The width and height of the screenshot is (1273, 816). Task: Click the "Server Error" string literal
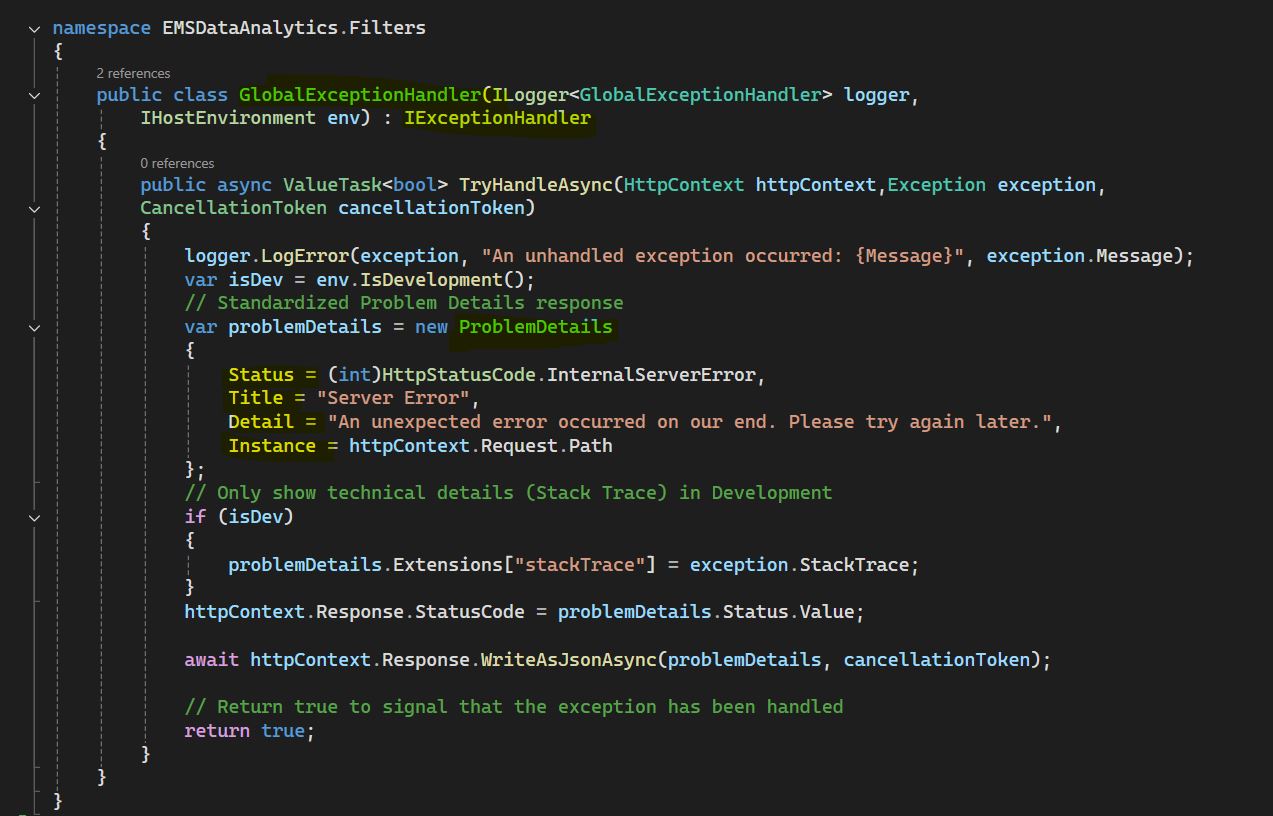coord(393,398)
